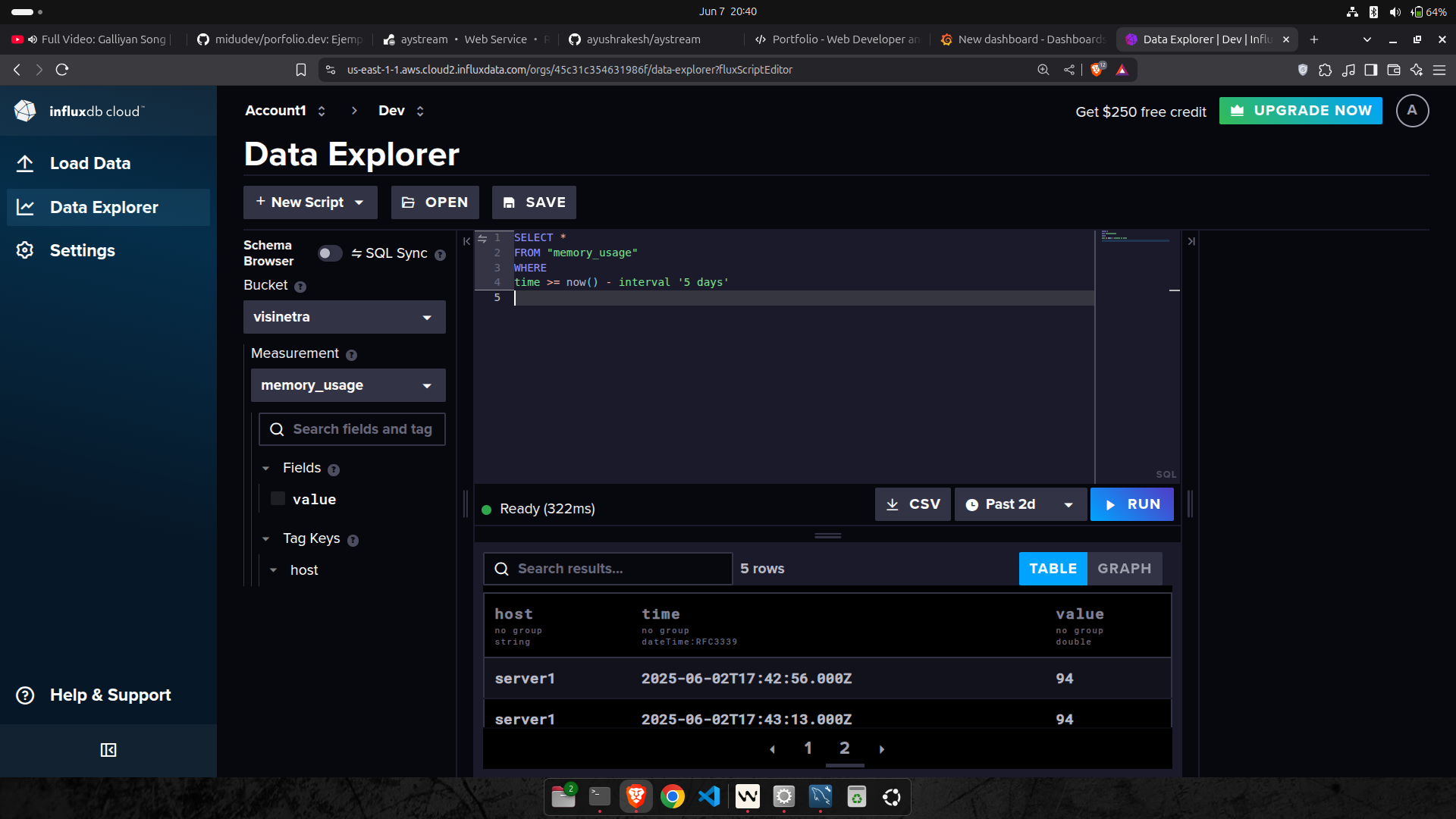Switch account via Account1 selector

coord(285,111)
